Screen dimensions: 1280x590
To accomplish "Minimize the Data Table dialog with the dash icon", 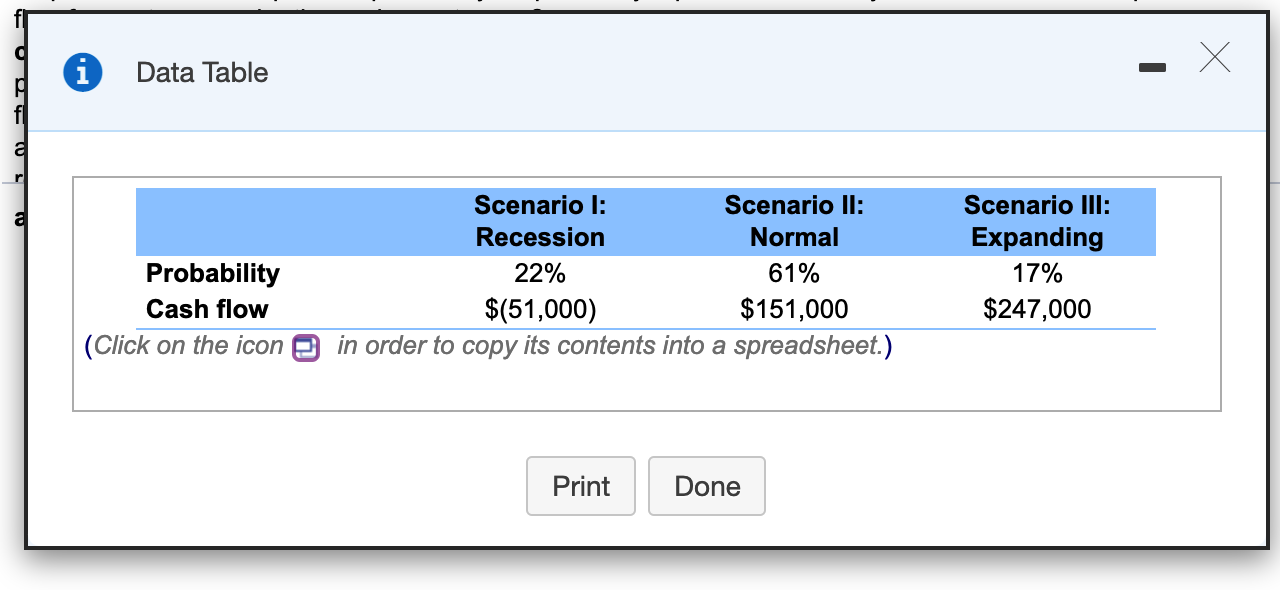I will 1152,67.
